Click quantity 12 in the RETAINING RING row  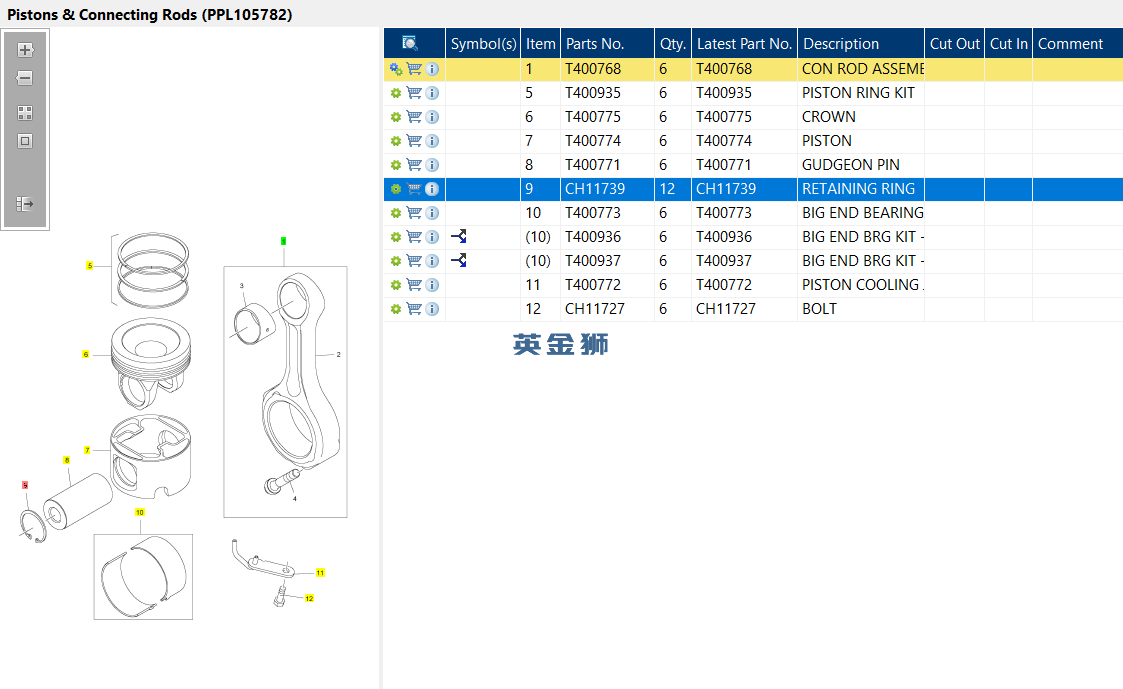click(667, 189)
